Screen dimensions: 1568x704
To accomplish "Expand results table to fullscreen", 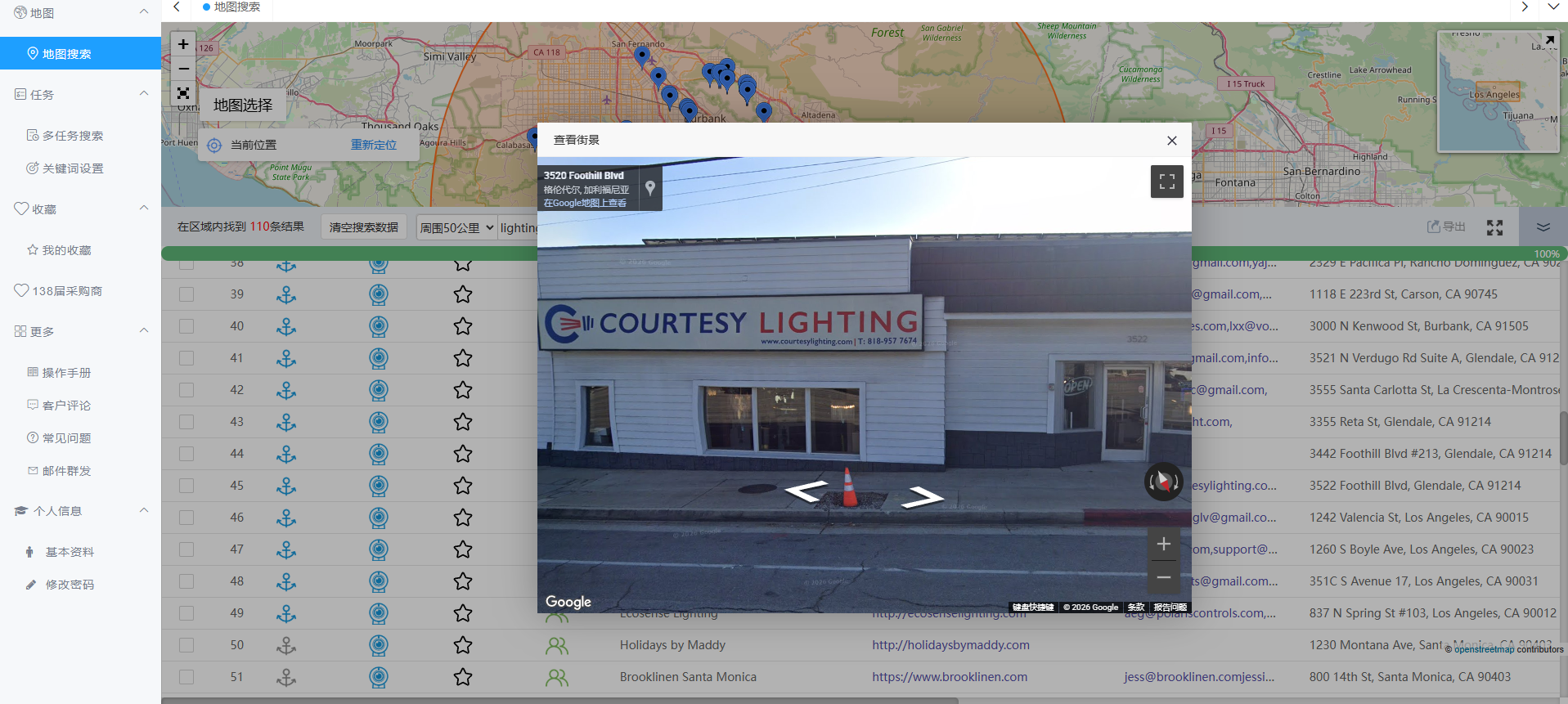I will [x=1494, y=227].
